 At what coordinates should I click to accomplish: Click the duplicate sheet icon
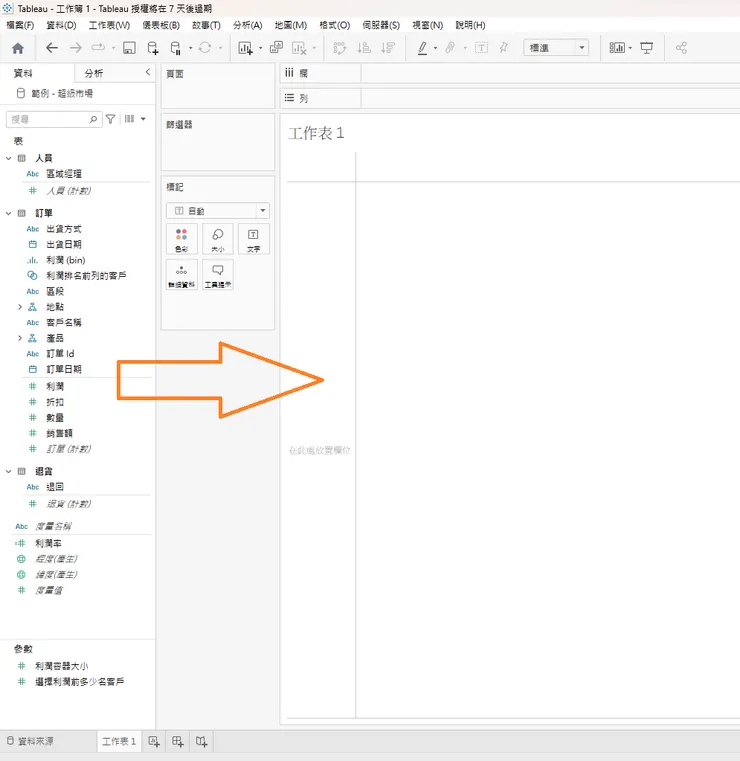[x=276, y=48]
